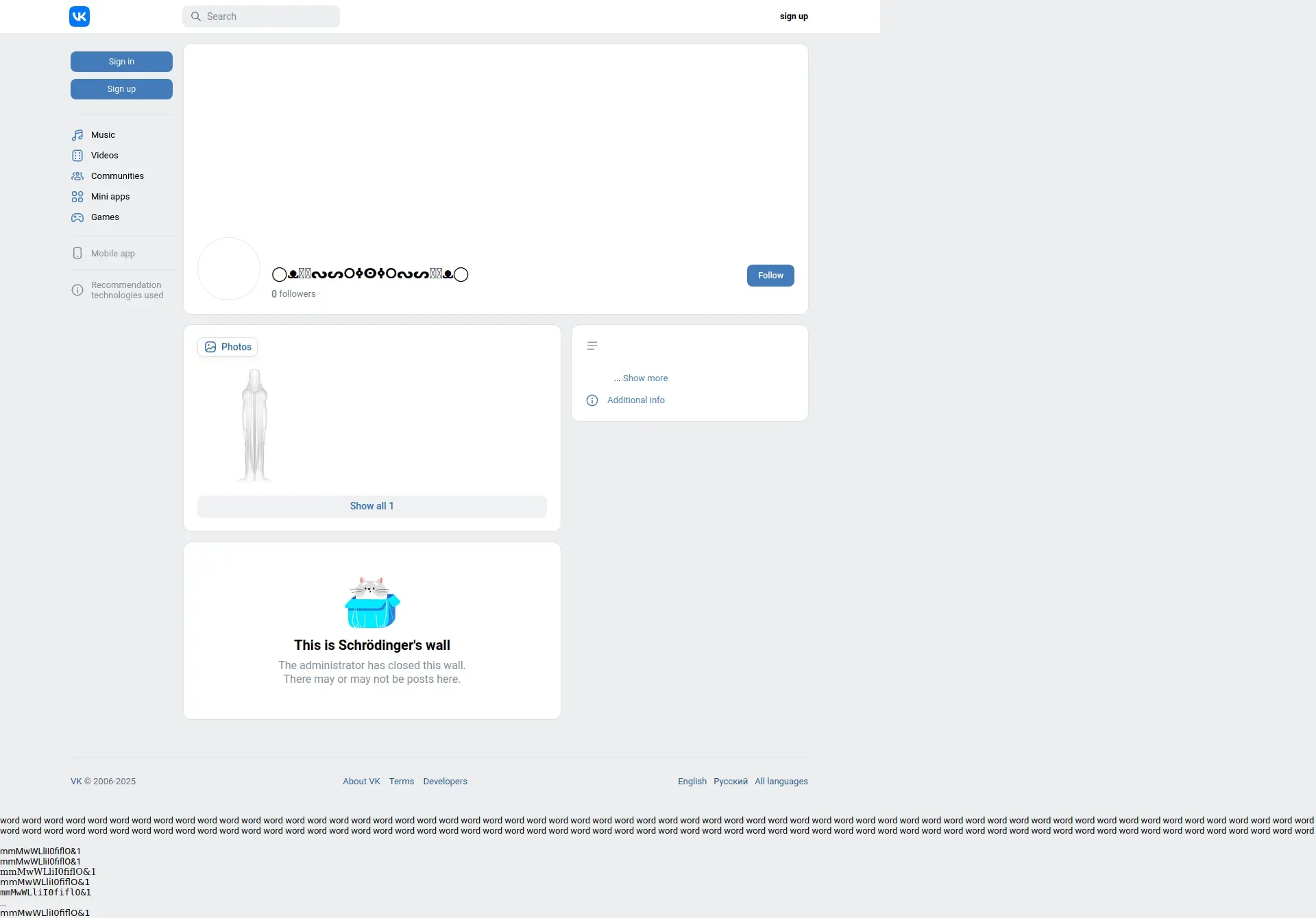Open the ghost figure photo thumbnail
Screen dimensions: 1316x918
coord(254,425)
